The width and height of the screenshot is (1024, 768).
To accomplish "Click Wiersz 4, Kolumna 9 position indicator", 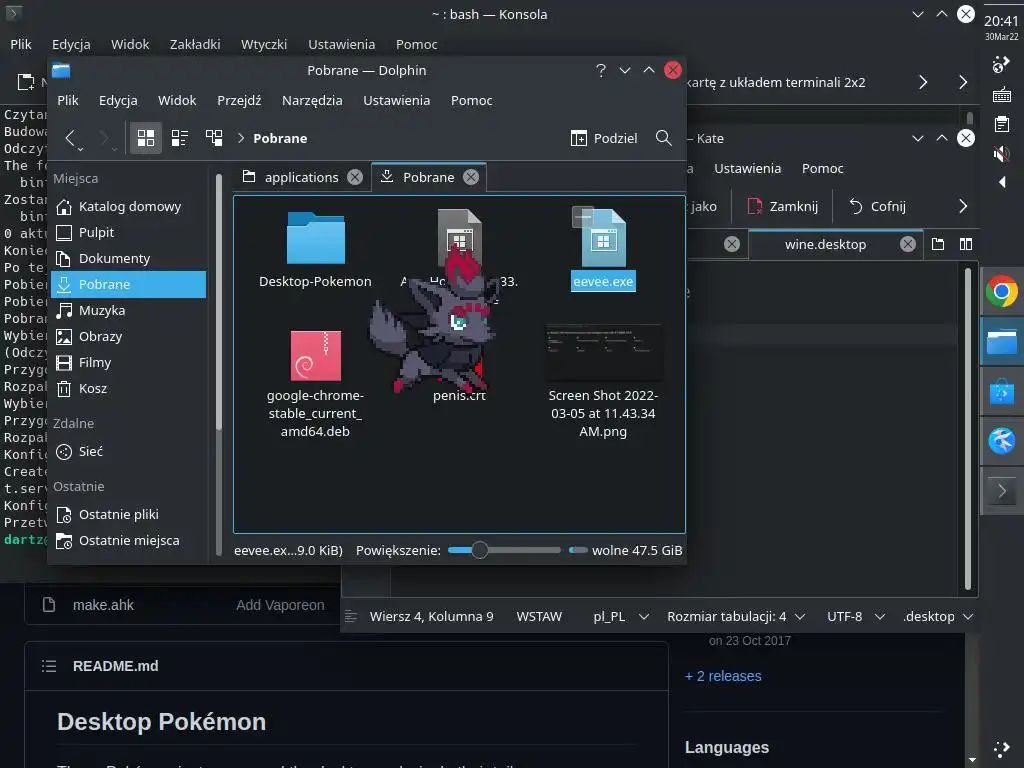I will click(x=431, y=616).
